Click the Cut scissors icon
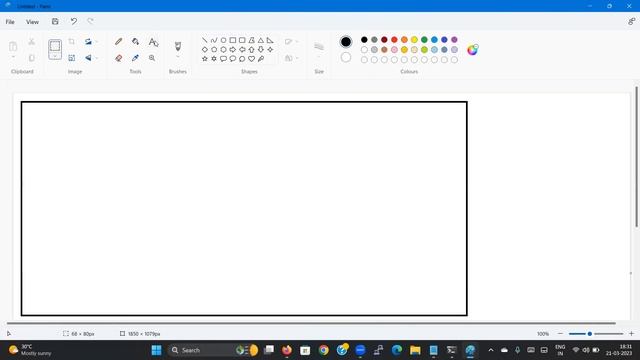The width and height of the screenshot is (640, 360). (31, 42)
